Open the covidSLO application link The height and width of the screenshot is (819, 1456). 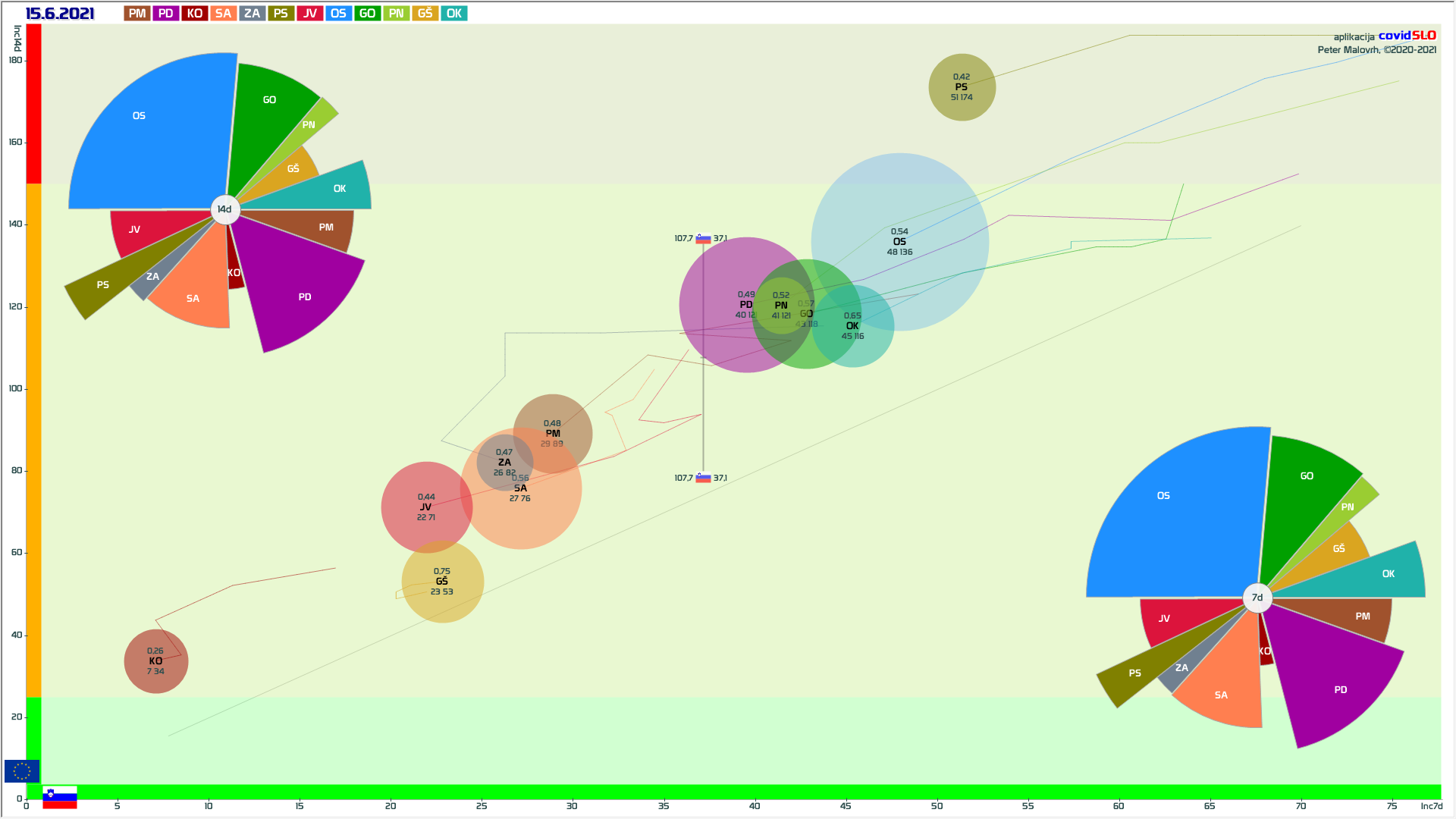1407,36
